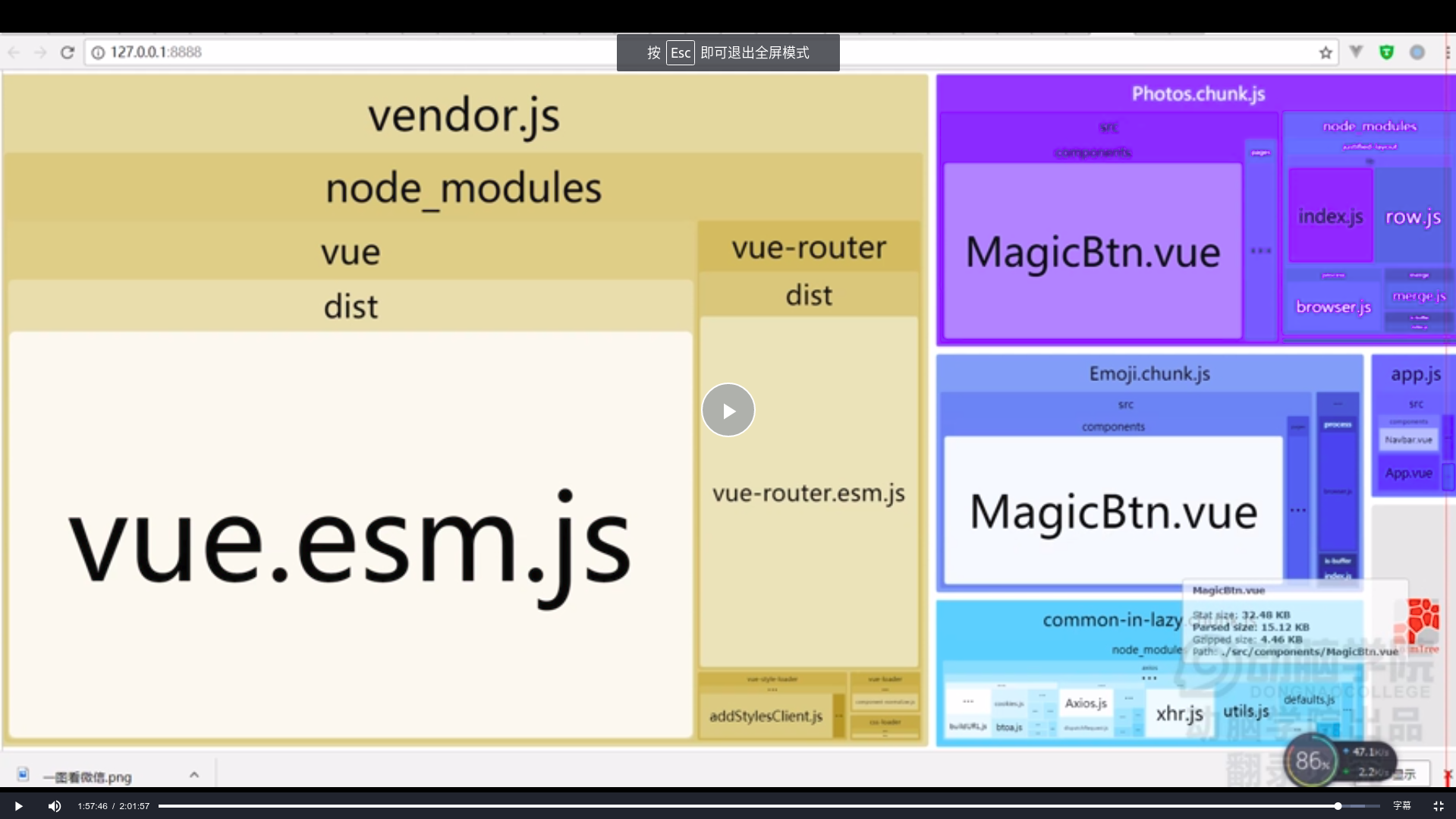
Task: Exit fullscreen using the shrink icon
Action: pos(1438,806)
